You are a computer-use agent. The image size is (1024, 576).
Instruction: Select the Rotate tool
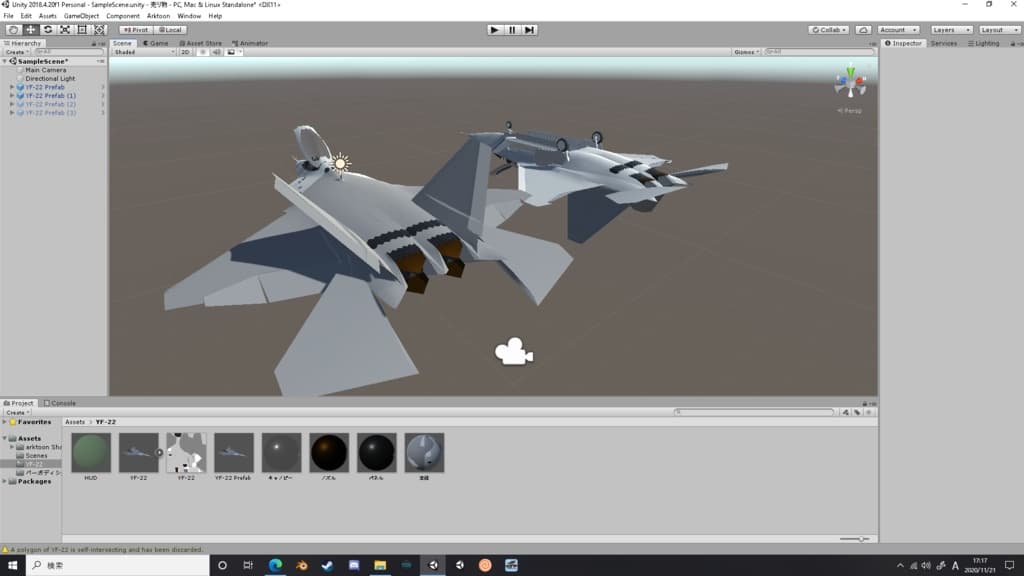pos(47,30)
